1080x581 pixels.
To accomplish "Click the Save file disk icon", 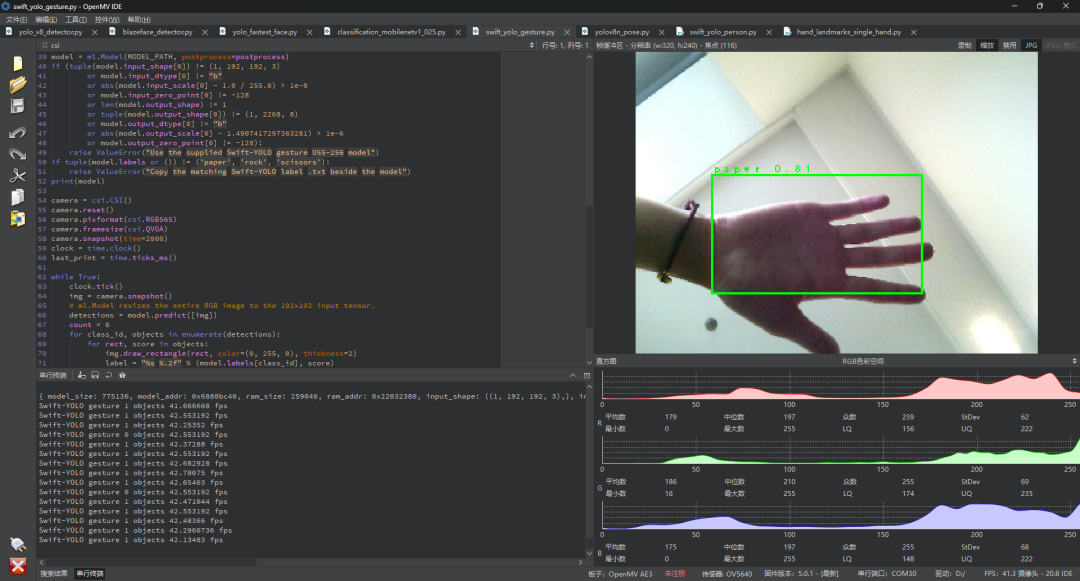I will coord(18,106).
